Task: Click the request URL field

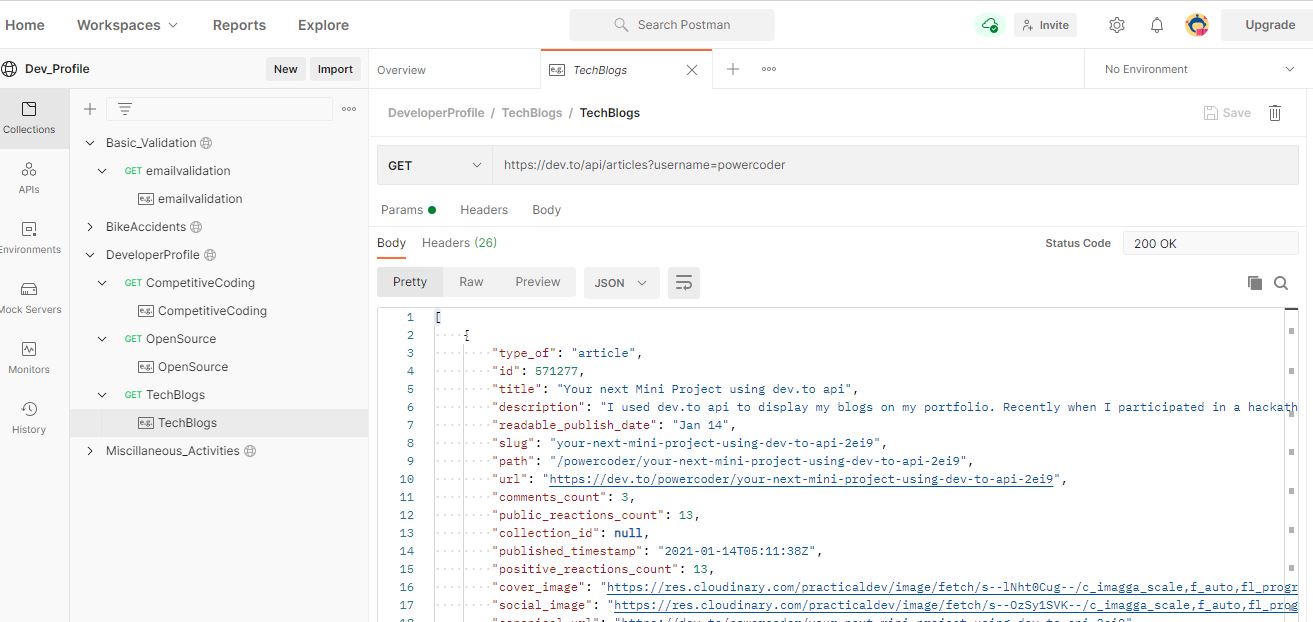Action: (897, 165)
